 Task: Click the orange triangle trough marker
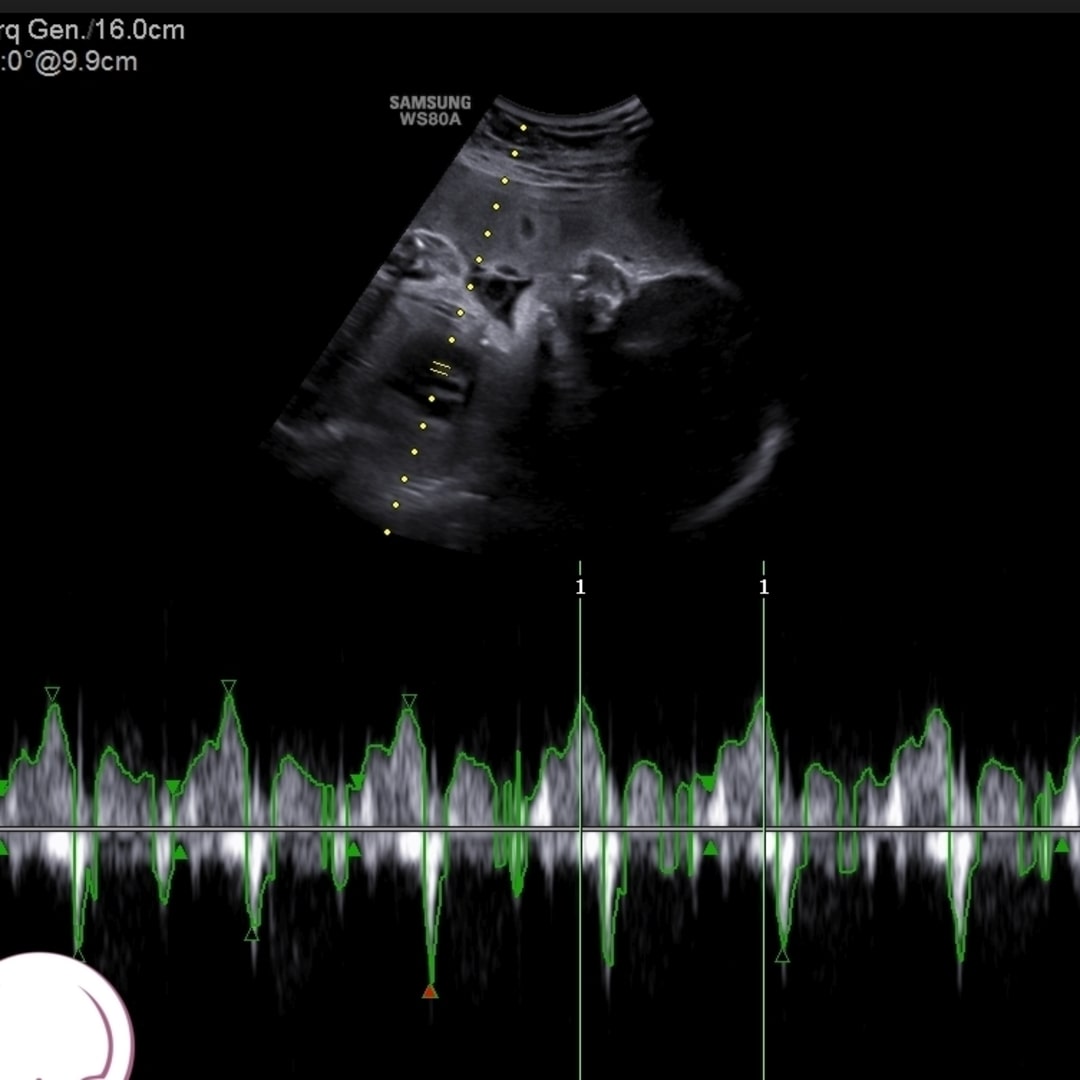430,991
